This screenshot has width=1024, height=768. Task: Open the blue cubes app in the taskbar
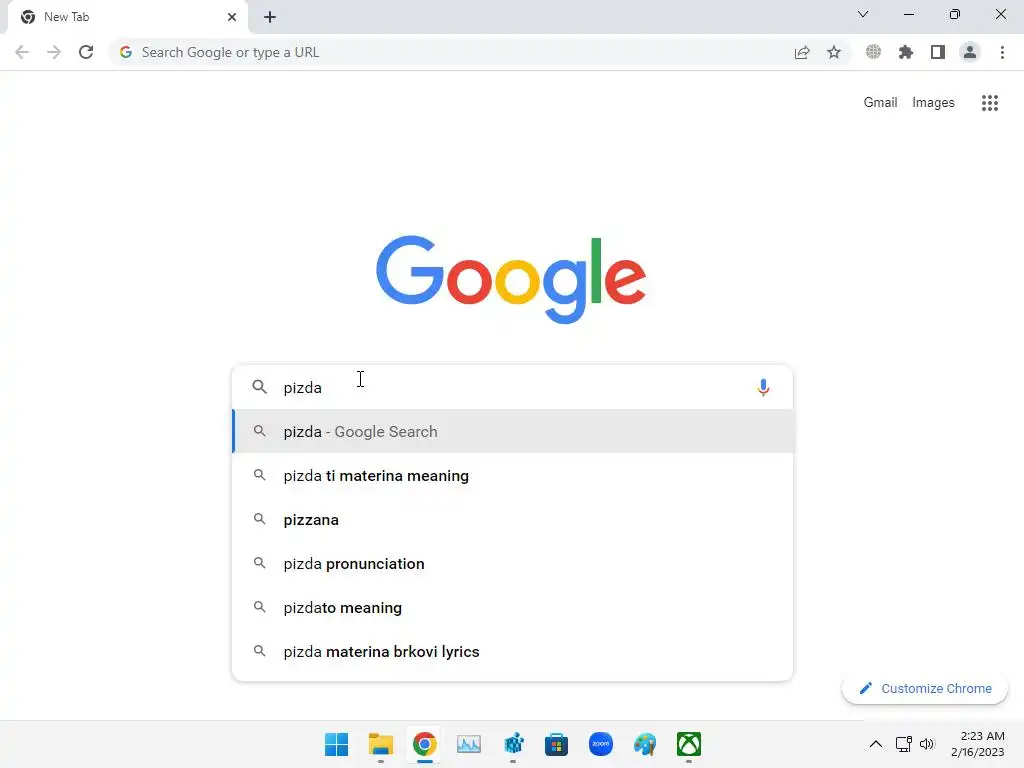pos(513,744)
